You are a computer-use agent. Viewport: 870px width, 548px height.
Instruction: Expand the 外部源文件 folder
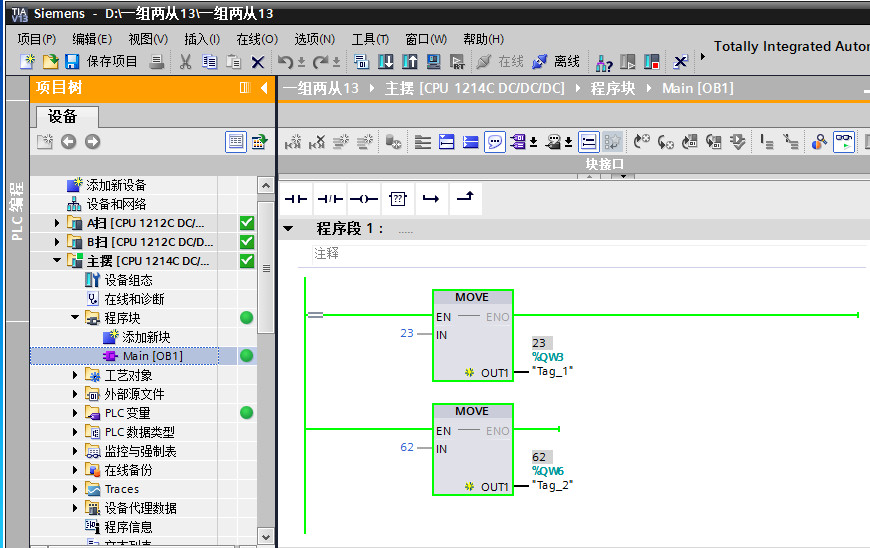pos(75,394)
